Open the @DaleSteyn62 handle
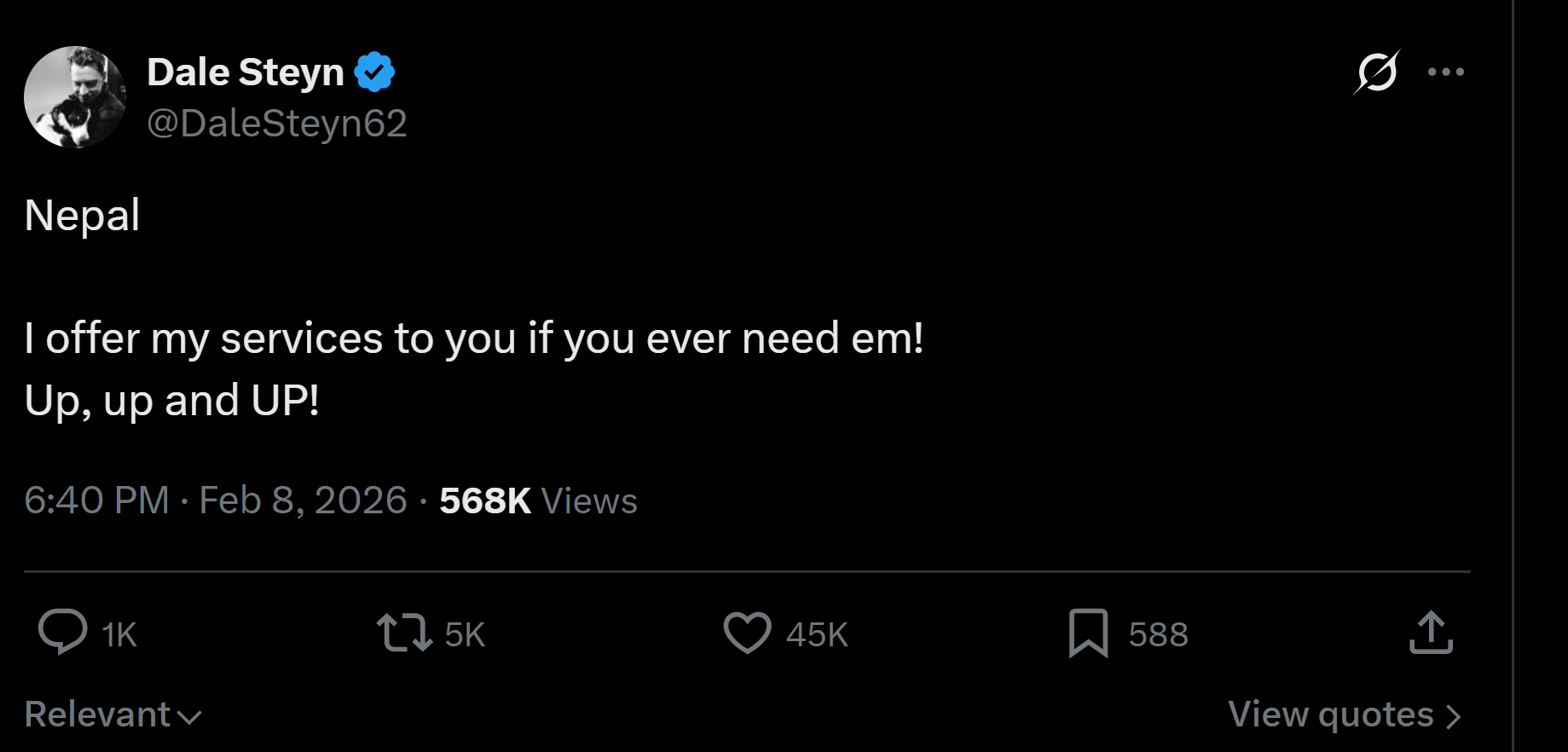This screenshot has width=1568, height=752. tap(277, 123)
